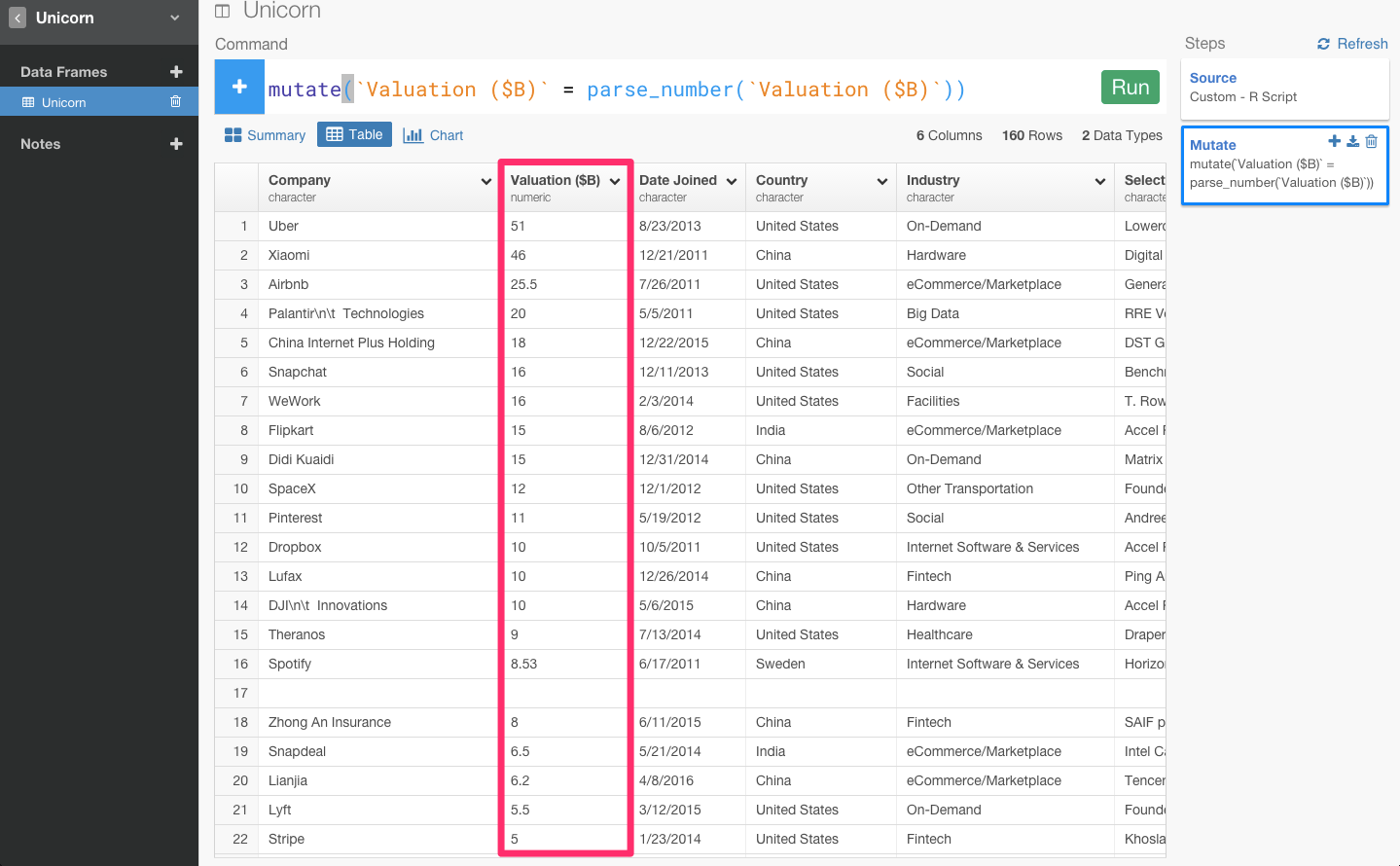Delete the Mutate step with trash icon
1400x866 pixels.
pyautogui.click(x=1372, y=141)
